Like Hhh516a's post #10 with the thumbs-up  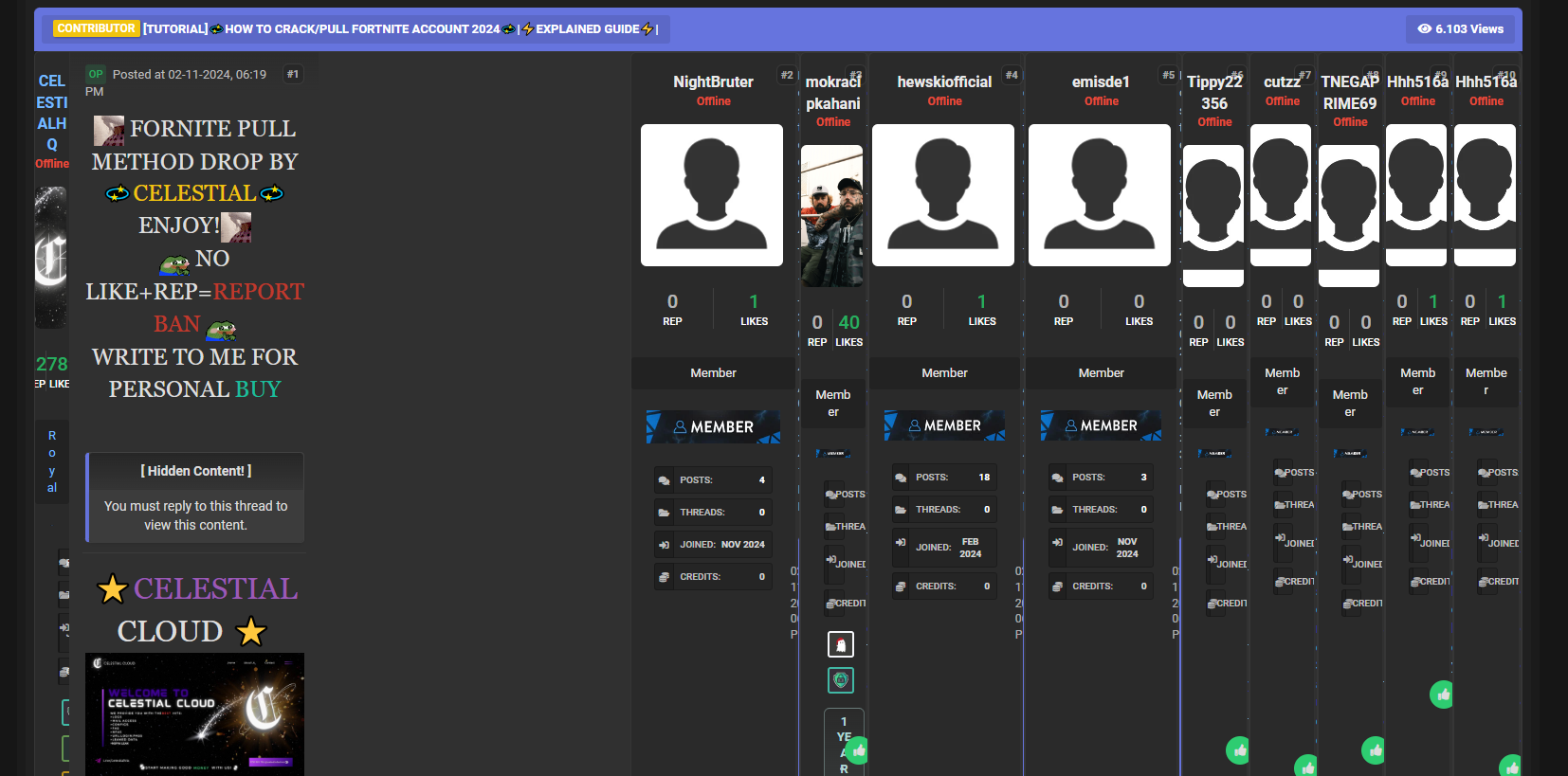tap(1511, 766)
